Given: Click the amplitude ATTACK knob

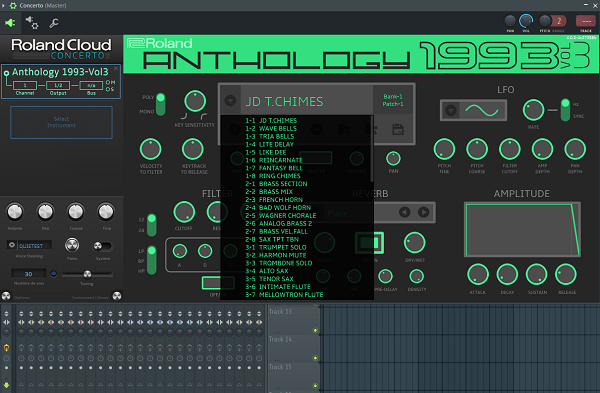Looking at the screenshot, I should pos(478,274).
